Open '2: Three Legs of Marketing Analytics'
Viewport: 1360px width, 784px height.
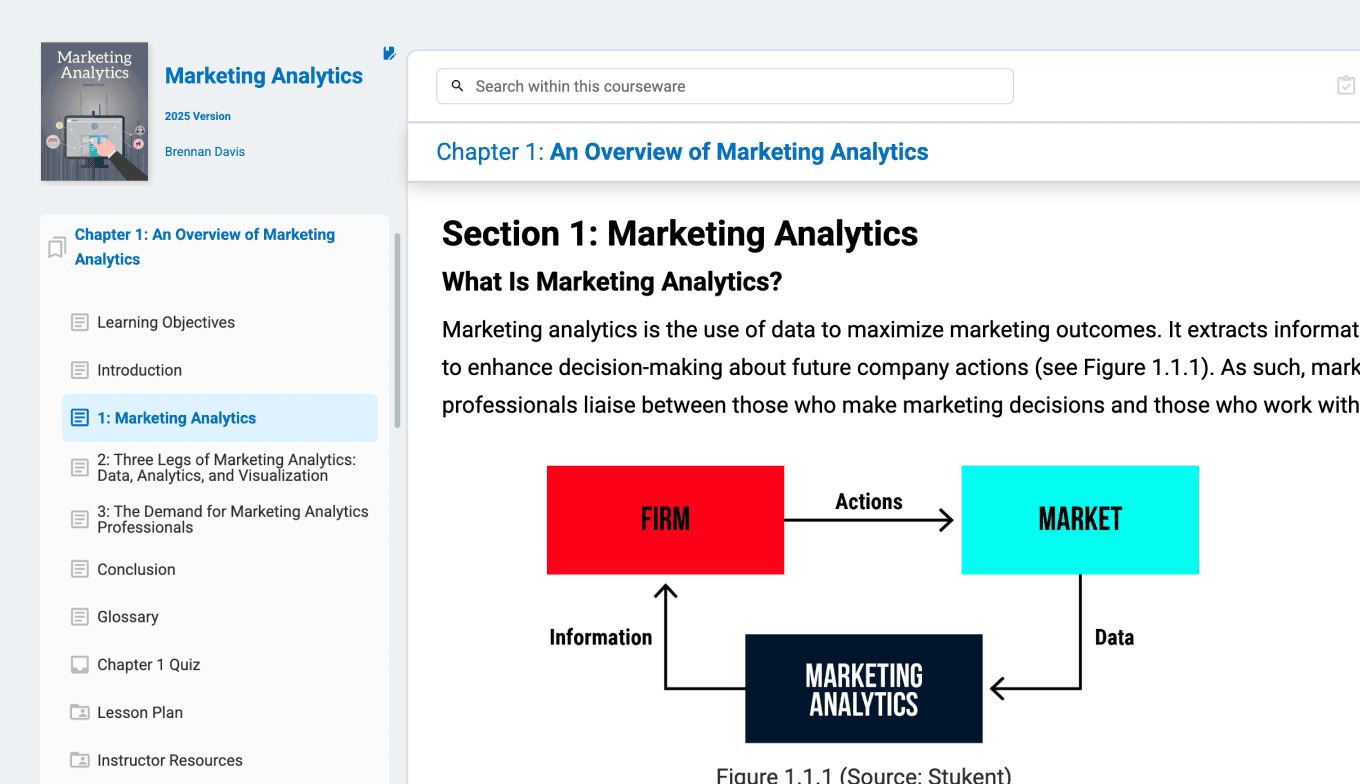[x=226, y=468]
